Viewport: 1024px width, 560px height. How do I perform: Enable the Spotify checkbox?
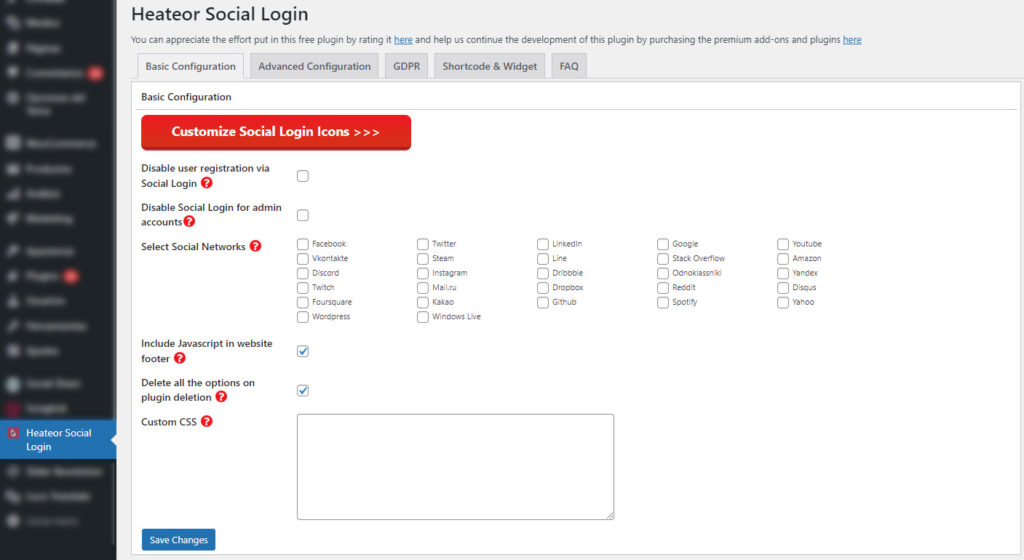point(663,303)
